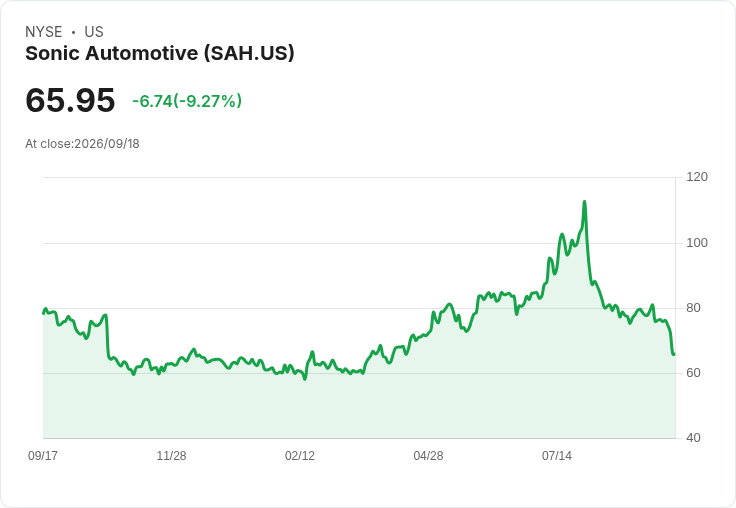The width and height of the screenshot is (736, 508).
Task: Click the 65.95 current price
Action: (70, 100)
